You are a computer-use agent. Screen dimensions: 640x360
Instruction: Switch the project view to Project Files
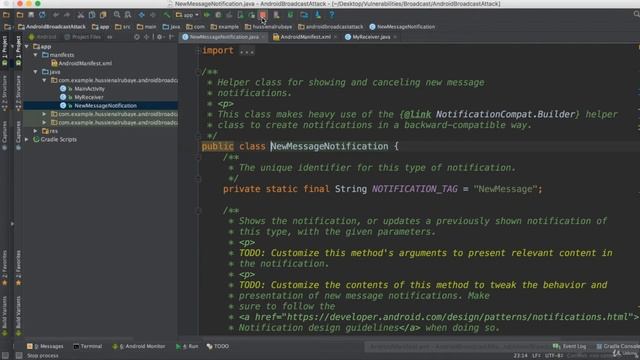82,37
